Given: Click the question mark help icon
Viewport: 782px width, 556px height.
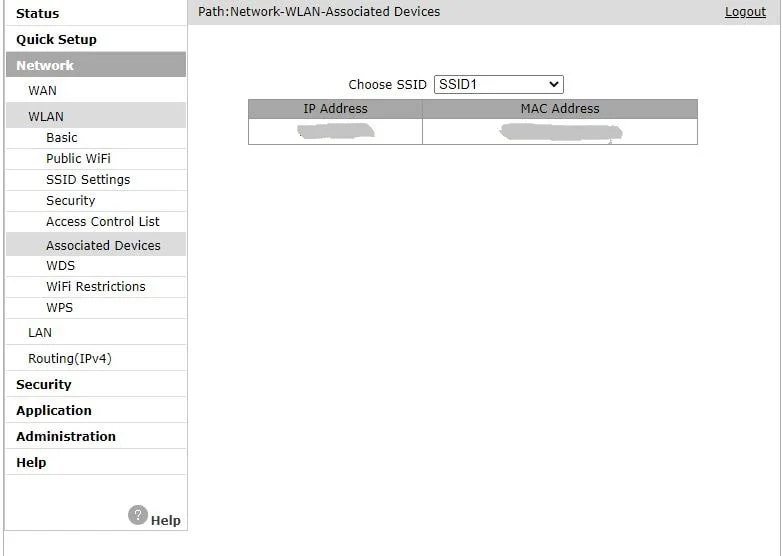Looking at the screenshot, I should [x=138, y=515].
